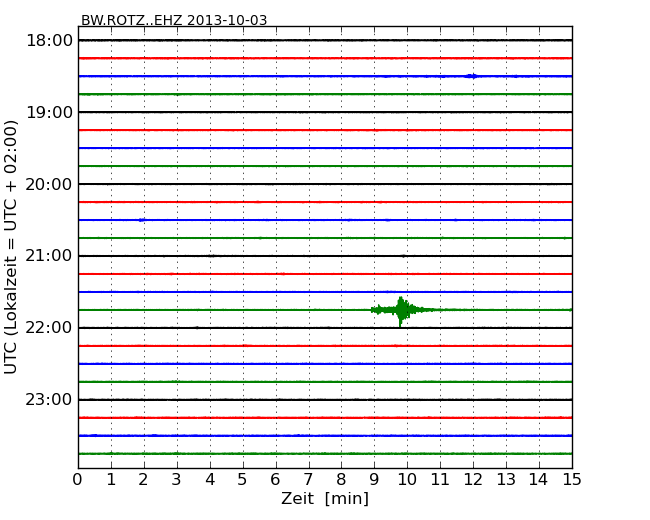
Task: Click the small blue blip near minute 2
Action: point(142,220)
